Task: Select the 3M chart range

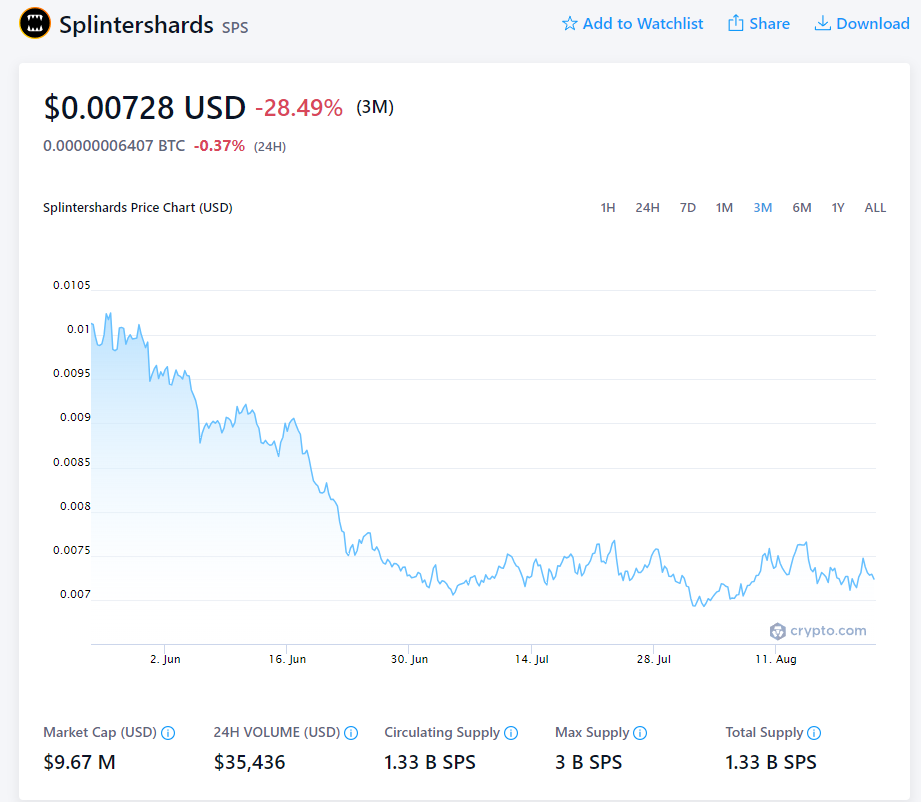Action: [x=763, y=207]
